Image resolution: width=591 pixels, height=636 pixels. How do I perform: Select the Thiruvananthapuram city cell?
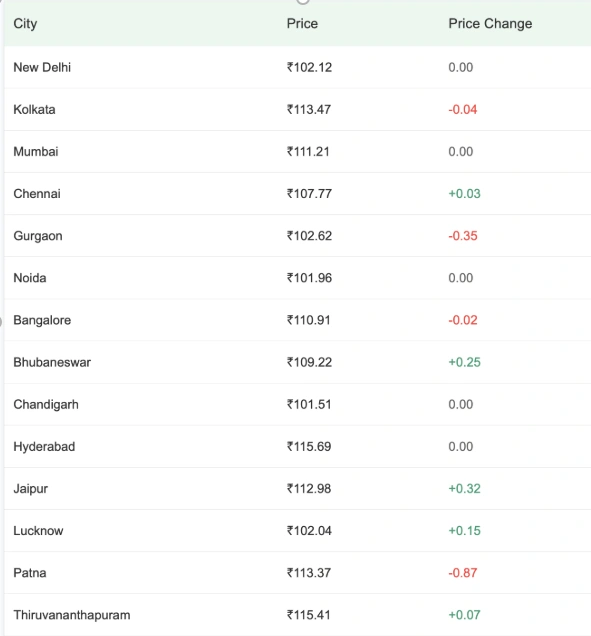[72, 615]
